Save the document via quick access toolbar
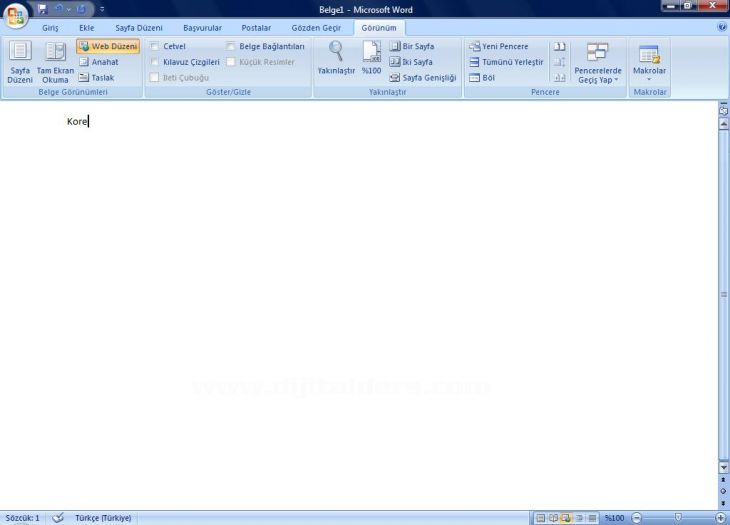The image size is (730, 525). pyautogui.click(x=43, y=9)
